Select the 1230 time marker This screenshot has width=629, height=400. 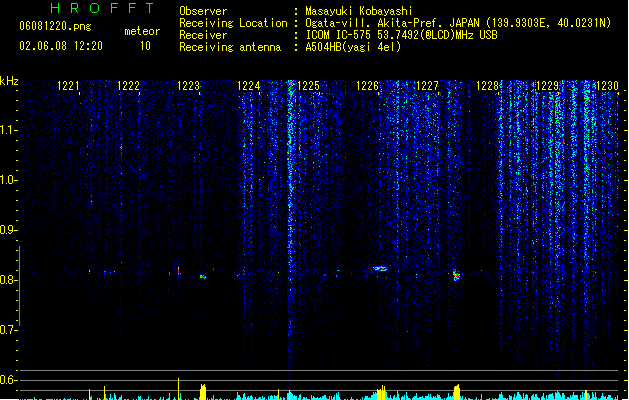pos(607,86)
